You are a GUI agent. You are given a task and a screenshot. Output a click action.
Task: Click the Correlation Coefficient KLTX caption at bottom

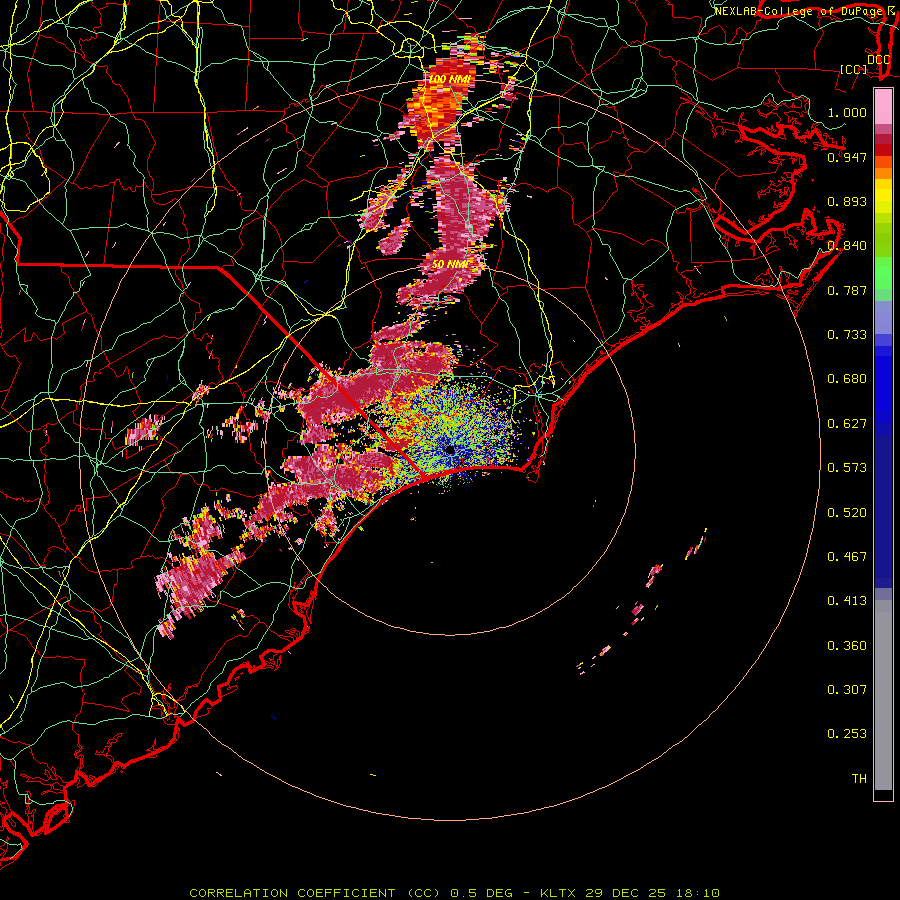(x=454, y=893)
